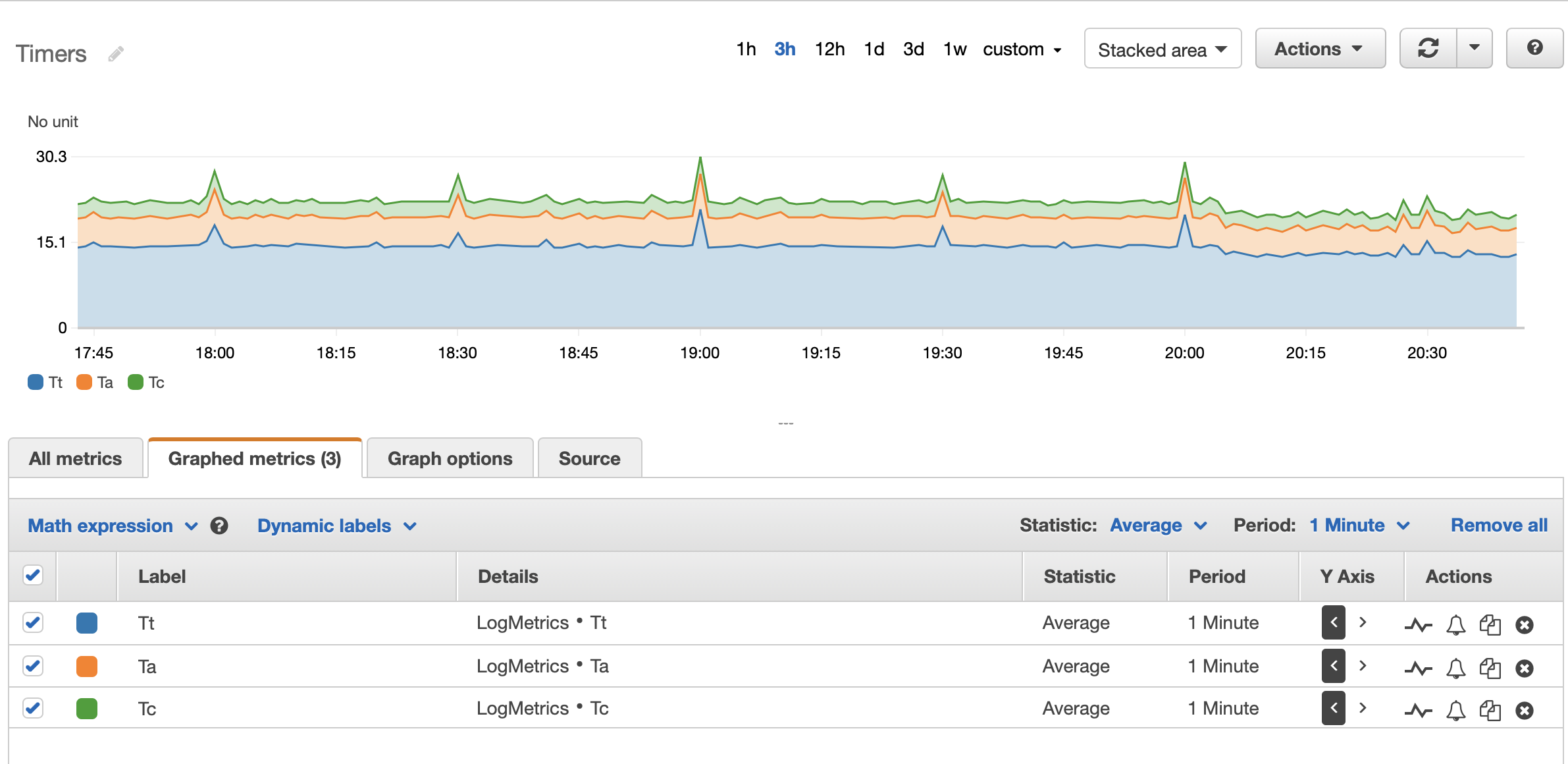The height and width of the screenshot is (764, 1568).
Task: Select the 12h time range
Action: tap(829, 49)
